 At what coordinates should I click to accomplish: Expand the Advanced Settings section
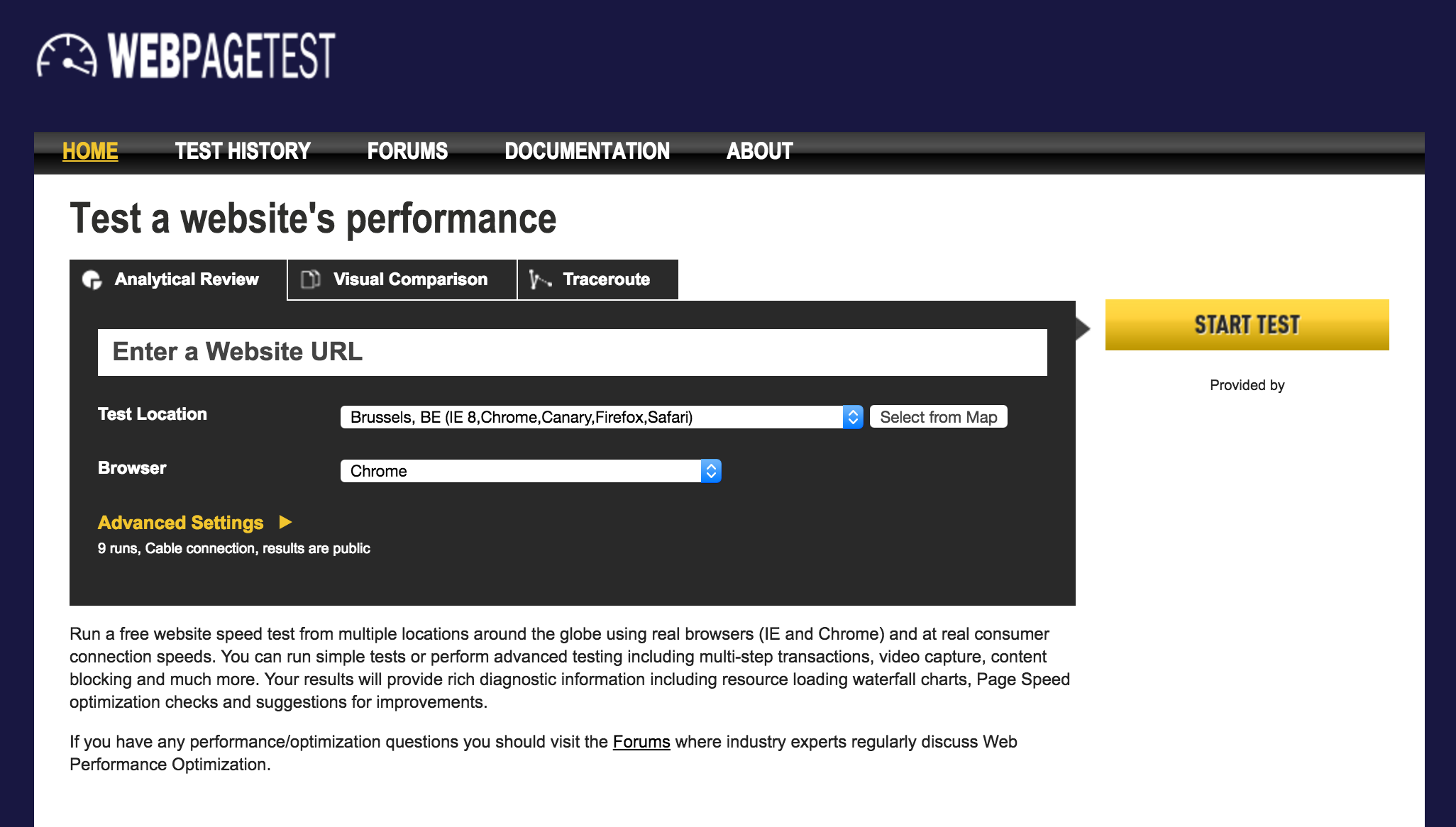pyautogui.click(x=181, y=523)
